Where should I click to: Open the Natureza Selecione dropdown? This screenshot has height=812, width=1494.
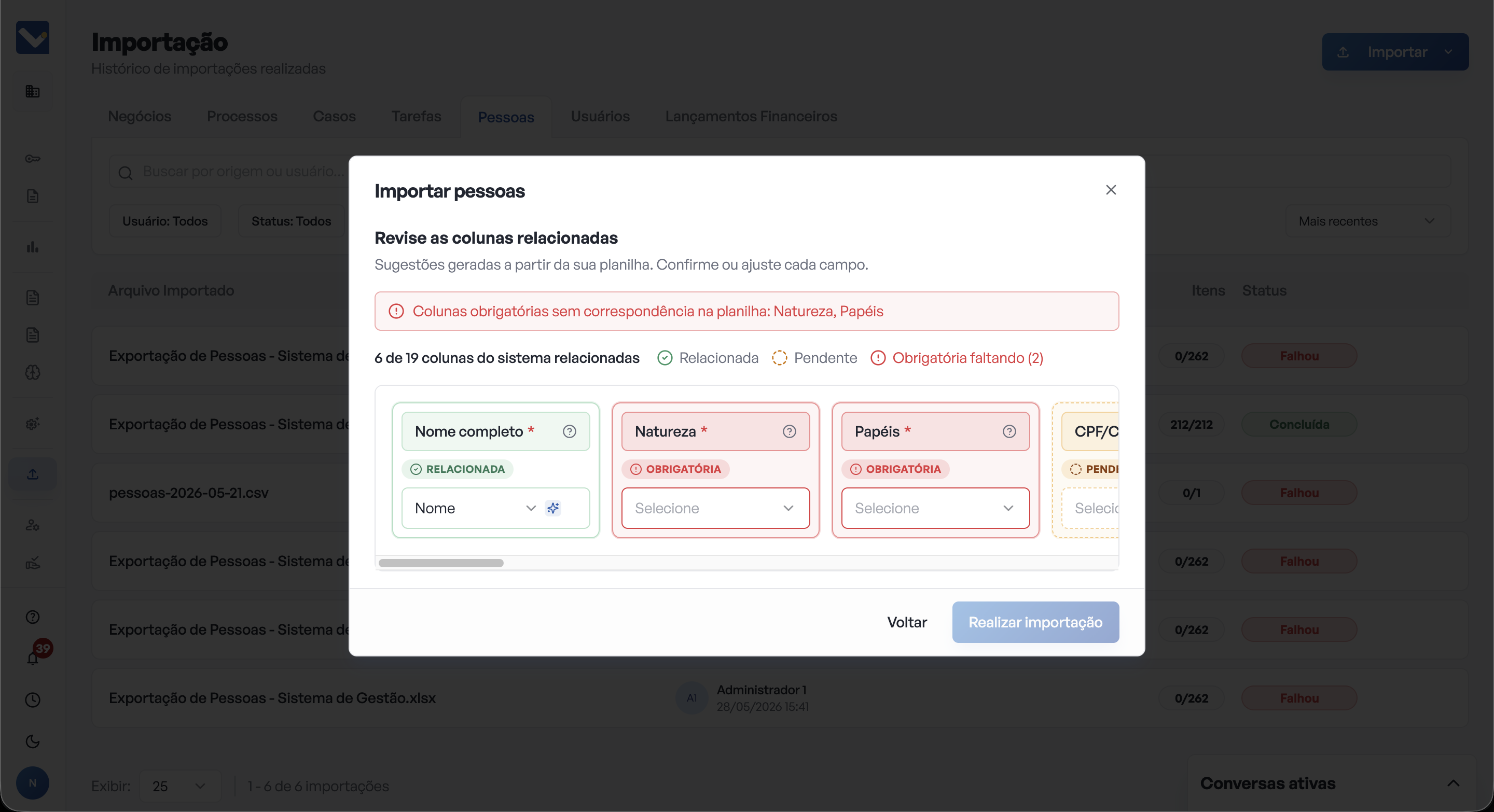point(715,508)
